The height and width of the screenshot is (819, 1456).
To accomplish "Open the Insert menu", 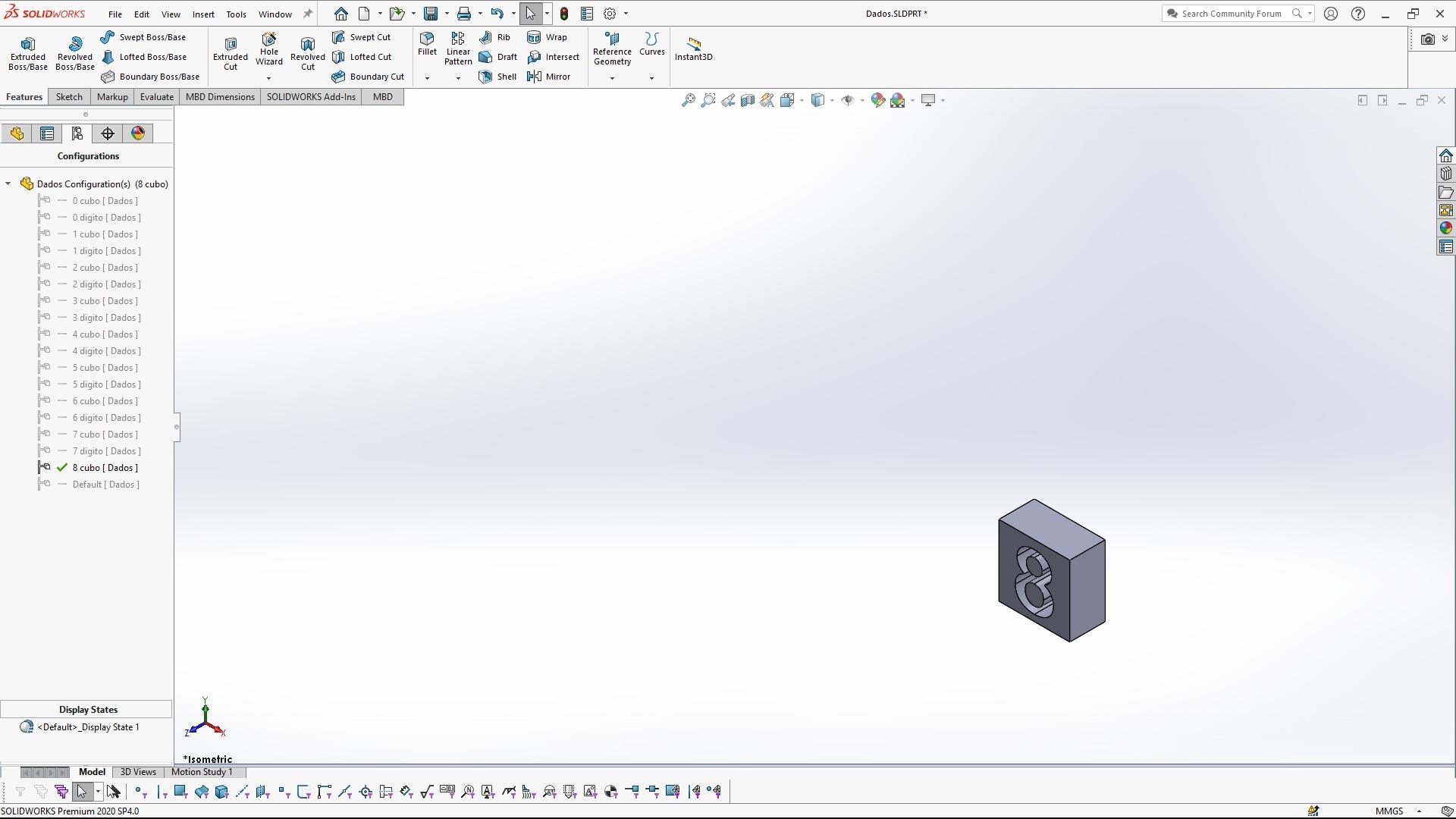I will [x=203, y=14].
